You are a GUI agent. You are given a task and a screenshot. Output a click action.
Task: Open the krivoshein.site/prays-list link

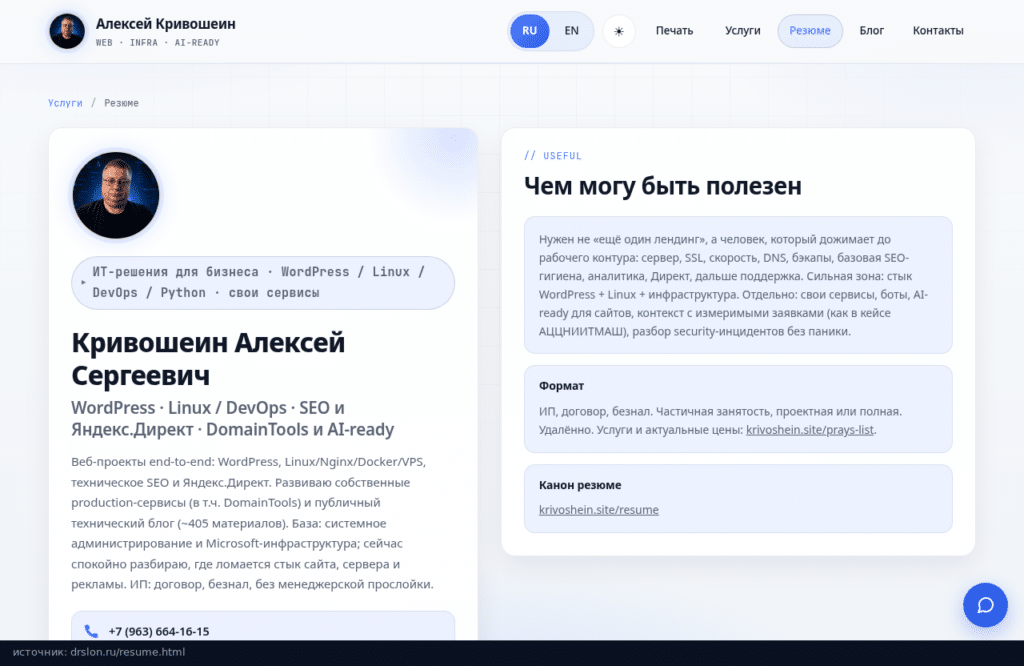pyautogui.click(x=810, y=430)
